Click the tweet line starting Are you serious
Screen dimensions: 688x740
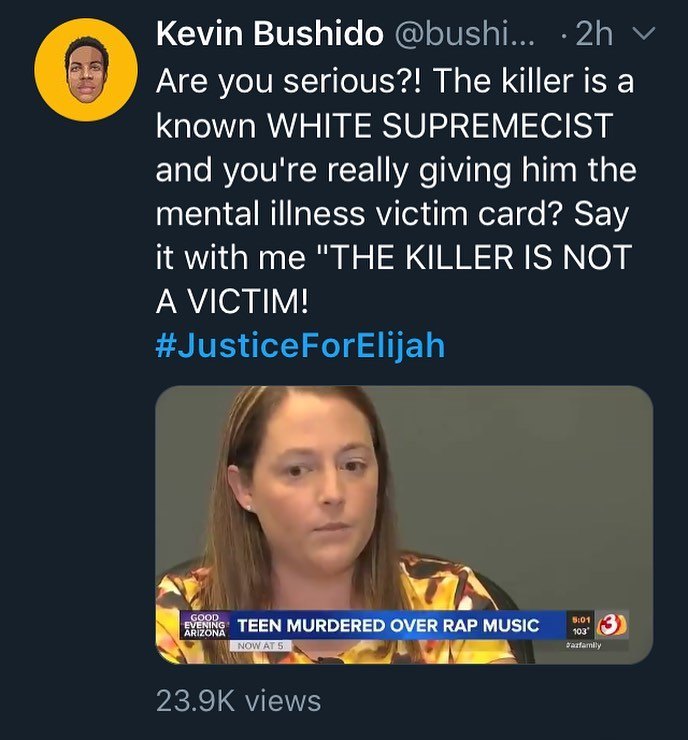[x=395, y=82]
